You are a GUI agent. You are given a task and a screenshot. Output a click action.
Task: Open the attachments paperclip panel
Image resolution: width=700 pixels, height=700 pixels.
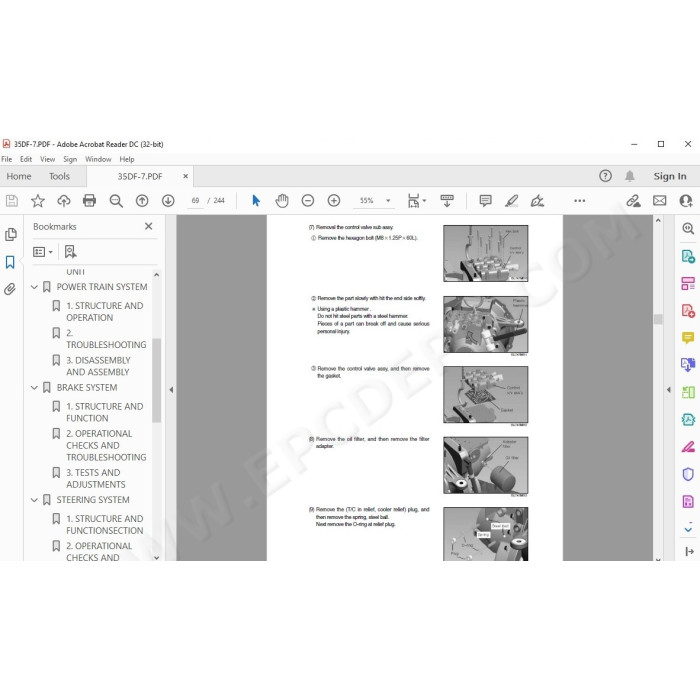pyautogui.click(x=10, y=289)
